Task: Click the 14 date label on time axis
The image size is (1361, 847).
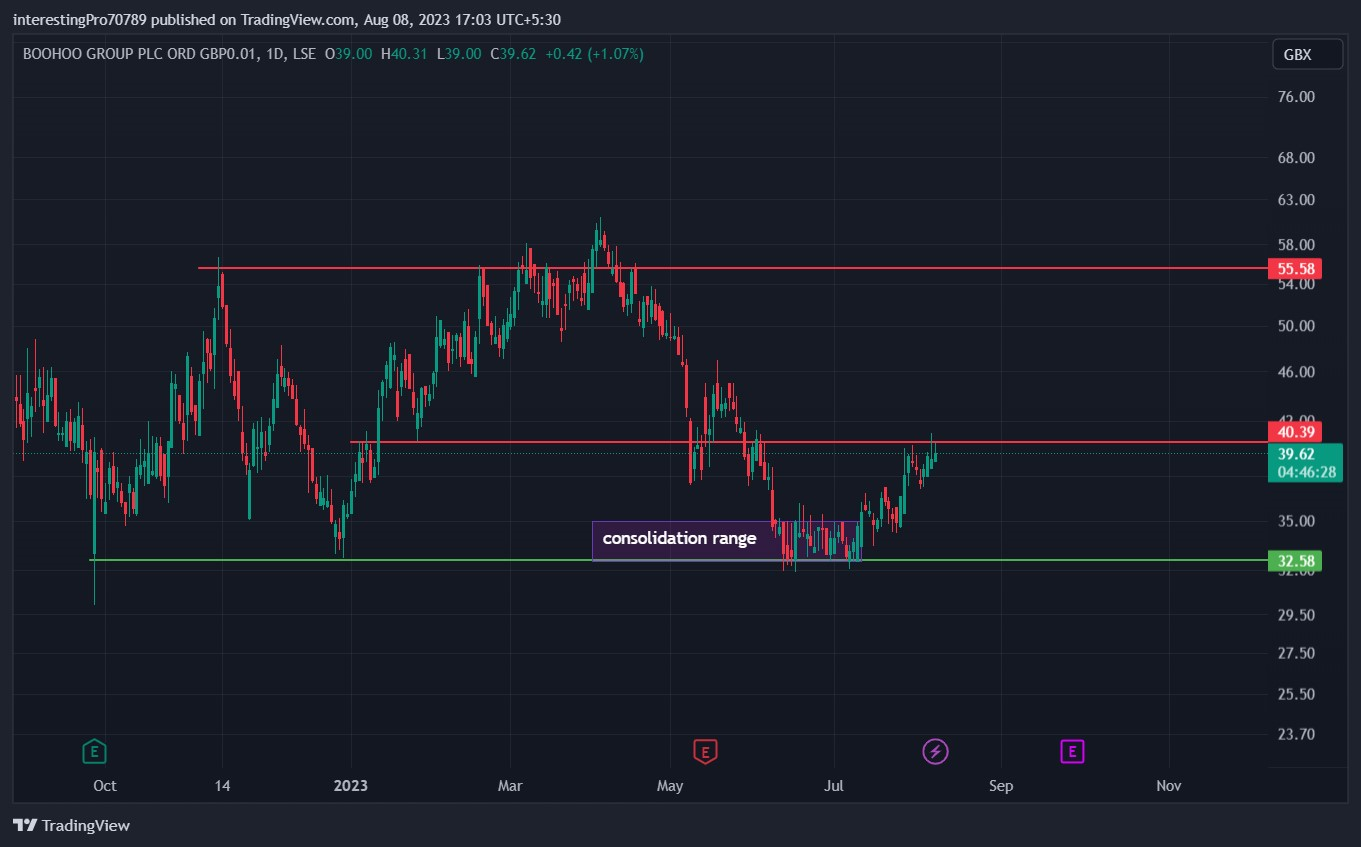Action: [x=222, y=786]
